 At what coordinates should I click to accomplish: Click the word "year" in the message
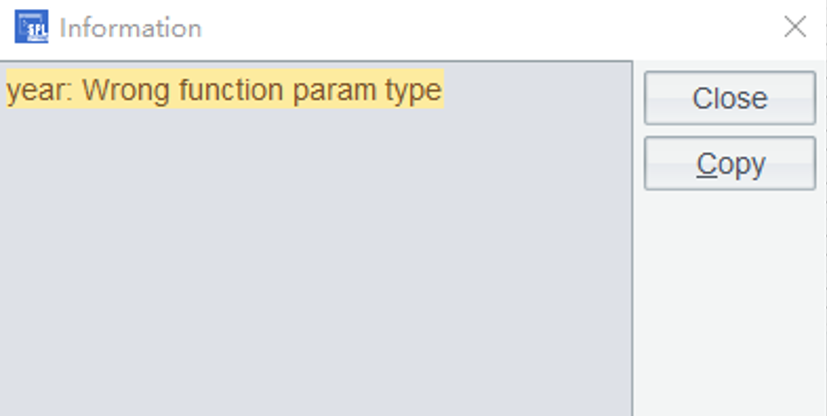point(37,91)
